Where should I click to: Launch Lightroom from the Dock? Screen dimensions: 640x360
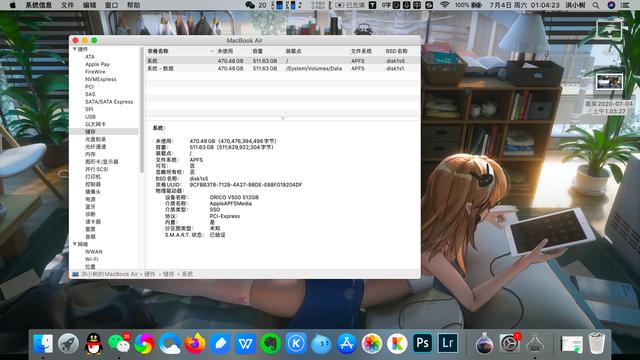click(x=448, y=343)
